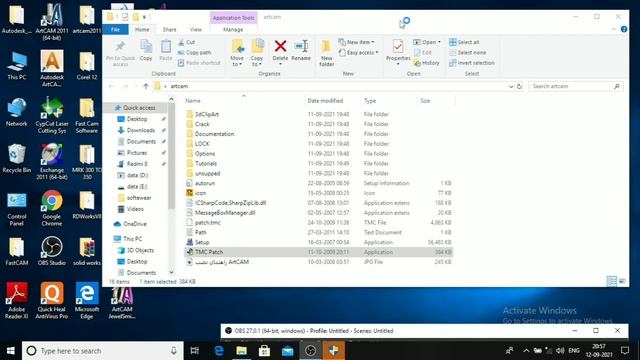Switch to the Share ribbon tab

coord(169,29)
